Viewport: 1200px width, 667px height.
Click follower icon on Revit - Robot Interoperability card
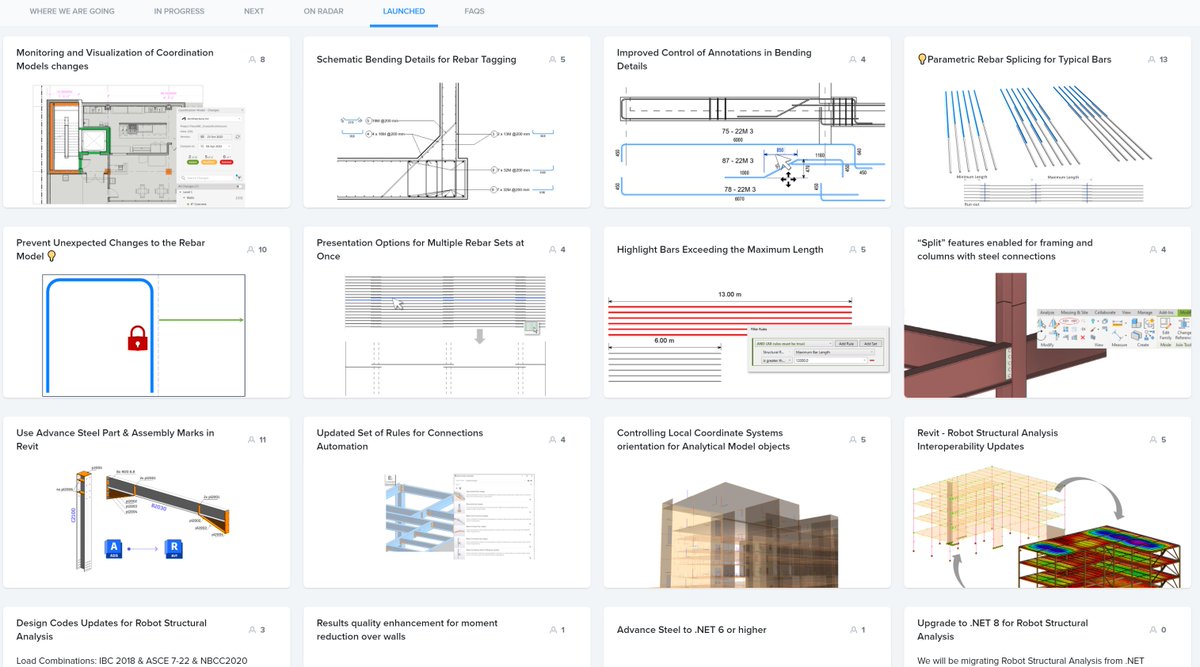(1152, 440)
